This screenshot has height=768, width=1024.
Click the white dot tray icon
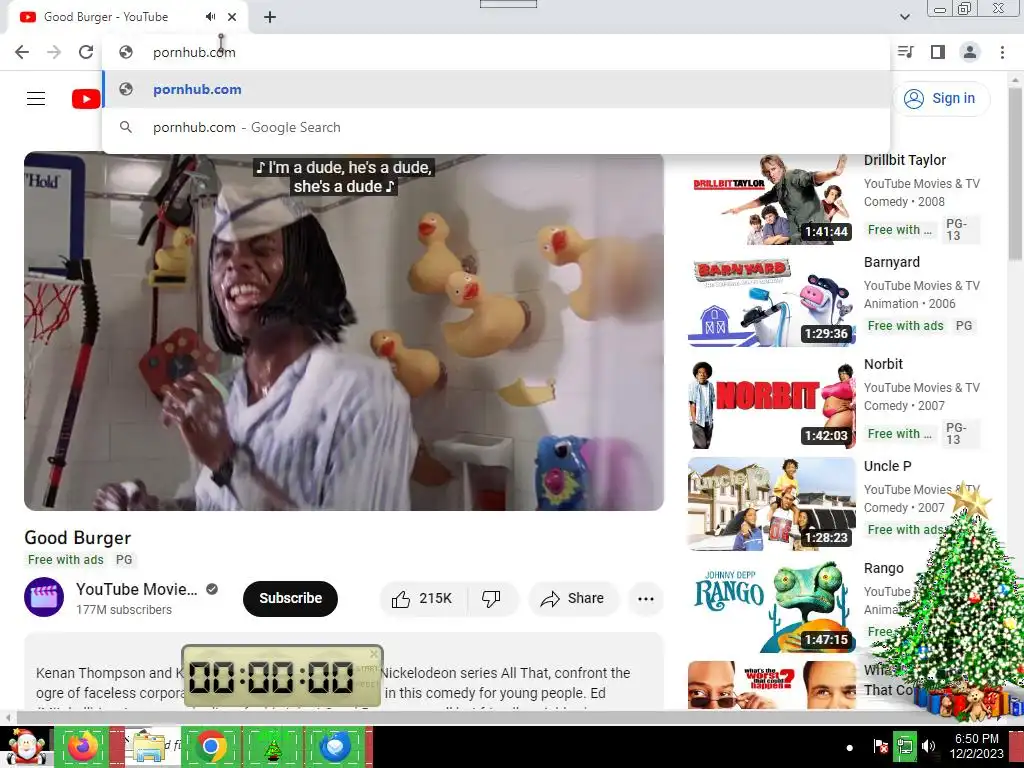coord(849,748)
